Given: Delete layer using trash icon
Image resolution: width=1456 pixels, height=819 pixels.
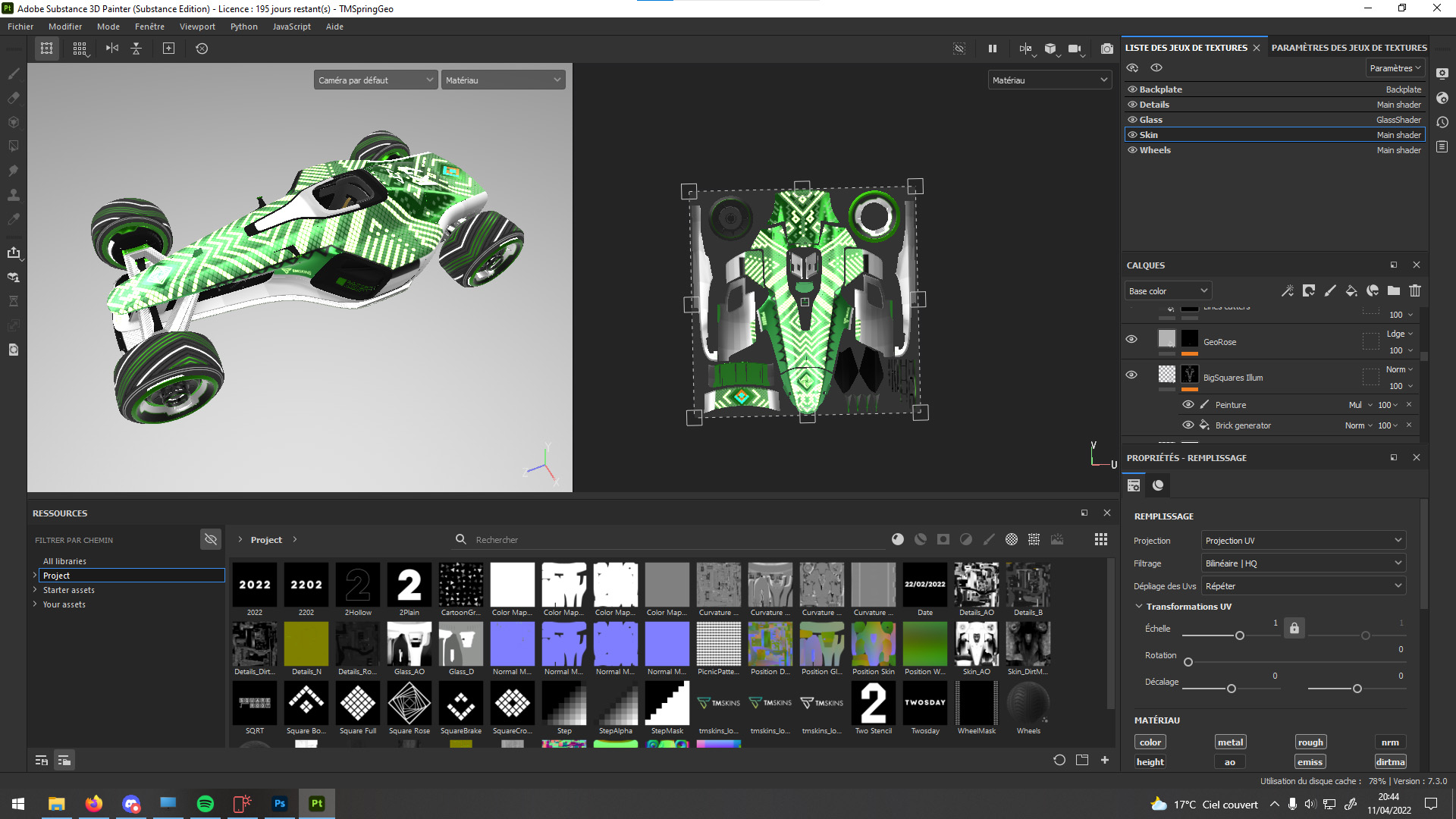Looking at the screenshot, I should tap(1415, 291).
